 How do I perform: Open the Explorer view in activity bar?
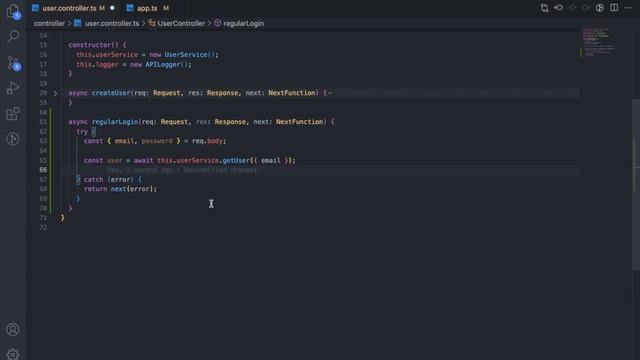coord(13,12)
